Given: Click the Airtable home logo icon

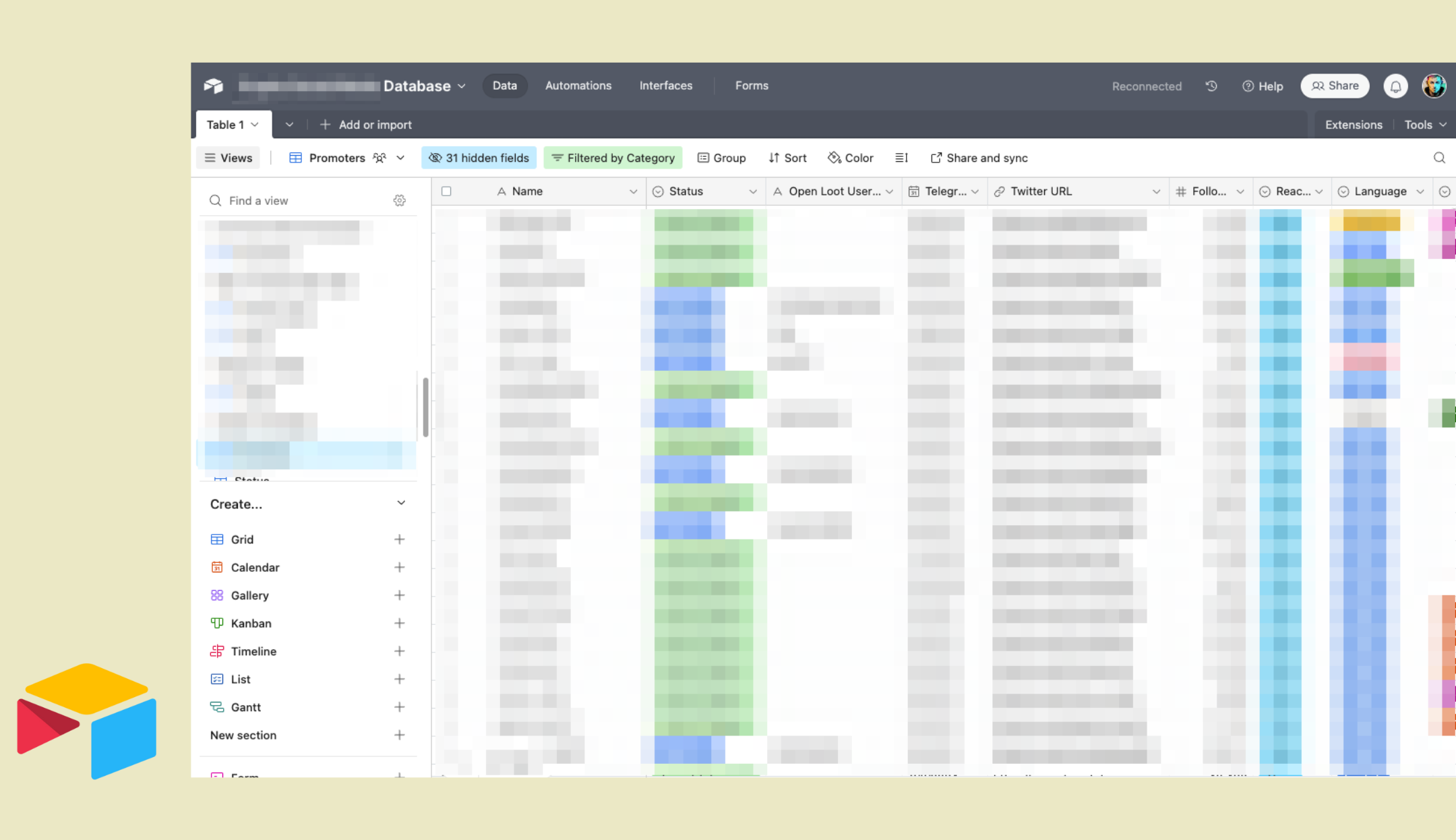Looking at the screenshot, I should pos(214,86).
